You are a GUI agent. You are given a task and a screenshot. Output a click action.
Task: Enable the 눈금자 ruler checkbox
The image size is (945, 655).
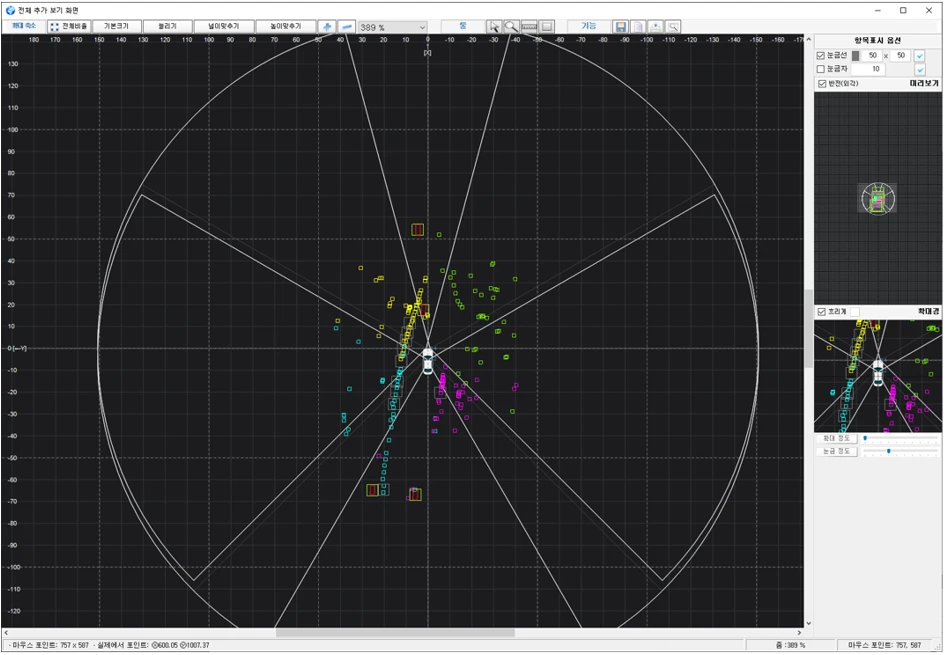pos(821,69)
